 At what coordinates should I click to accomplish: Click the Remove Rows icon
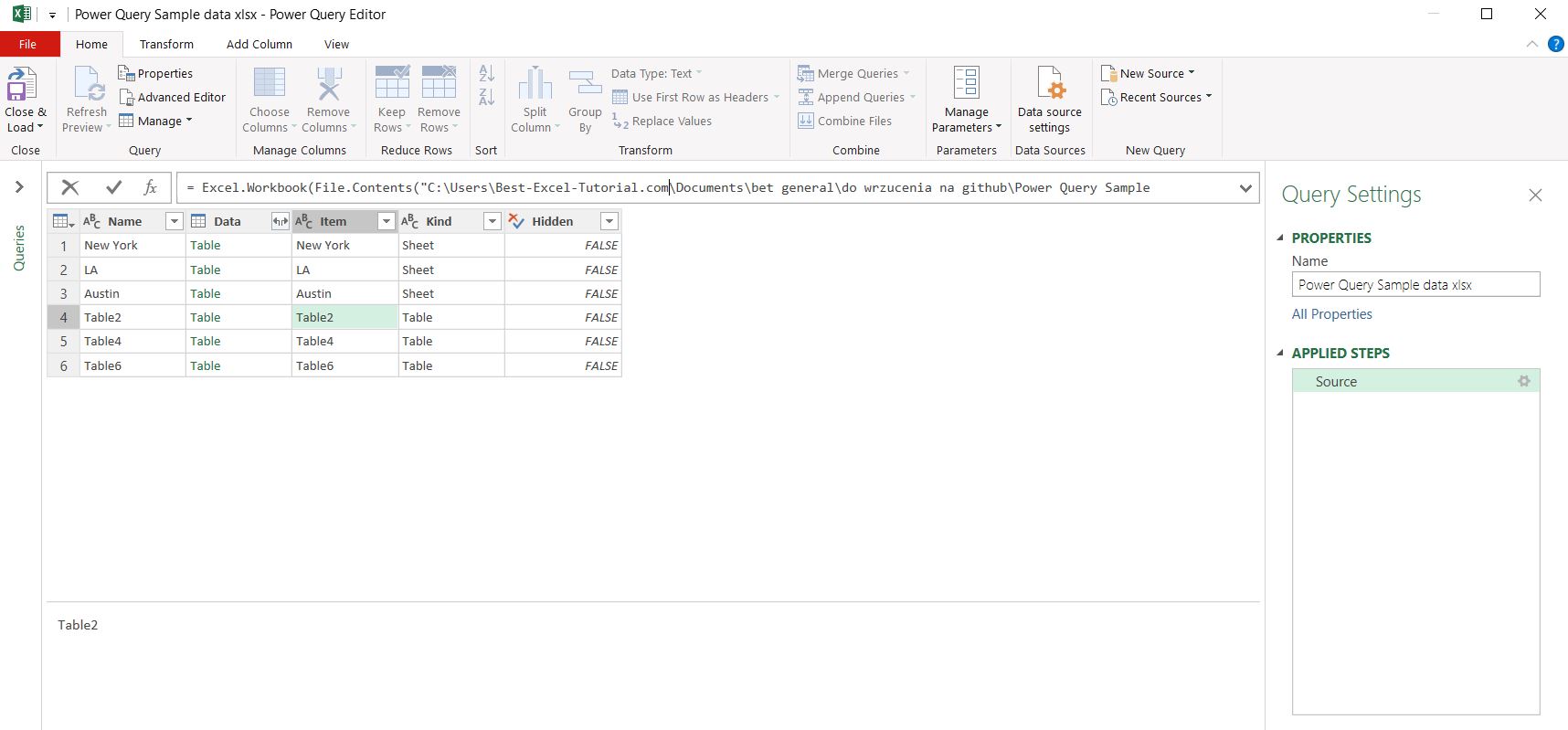(x=439, y=82)
